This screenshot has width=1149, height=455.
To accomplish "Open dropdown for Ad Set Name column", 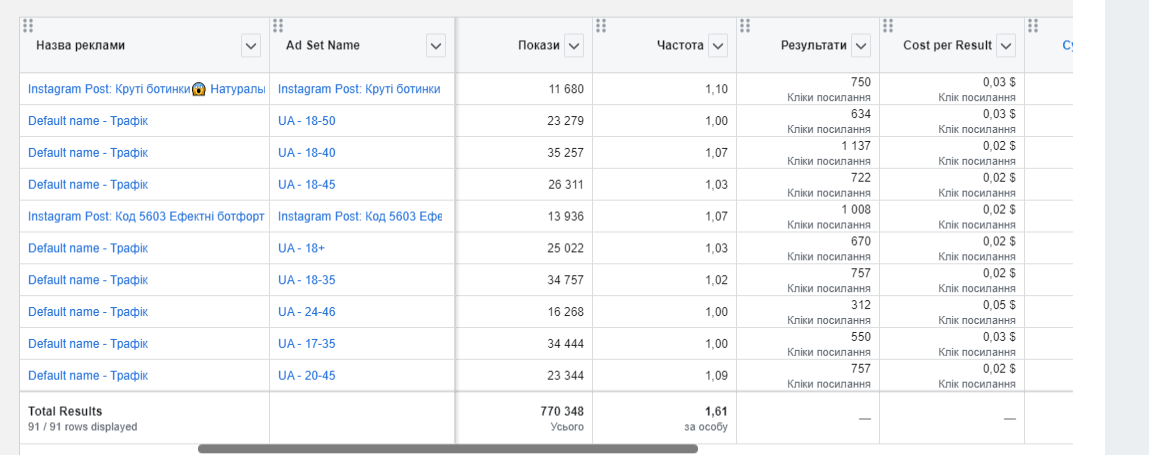I will coord(436,46).
